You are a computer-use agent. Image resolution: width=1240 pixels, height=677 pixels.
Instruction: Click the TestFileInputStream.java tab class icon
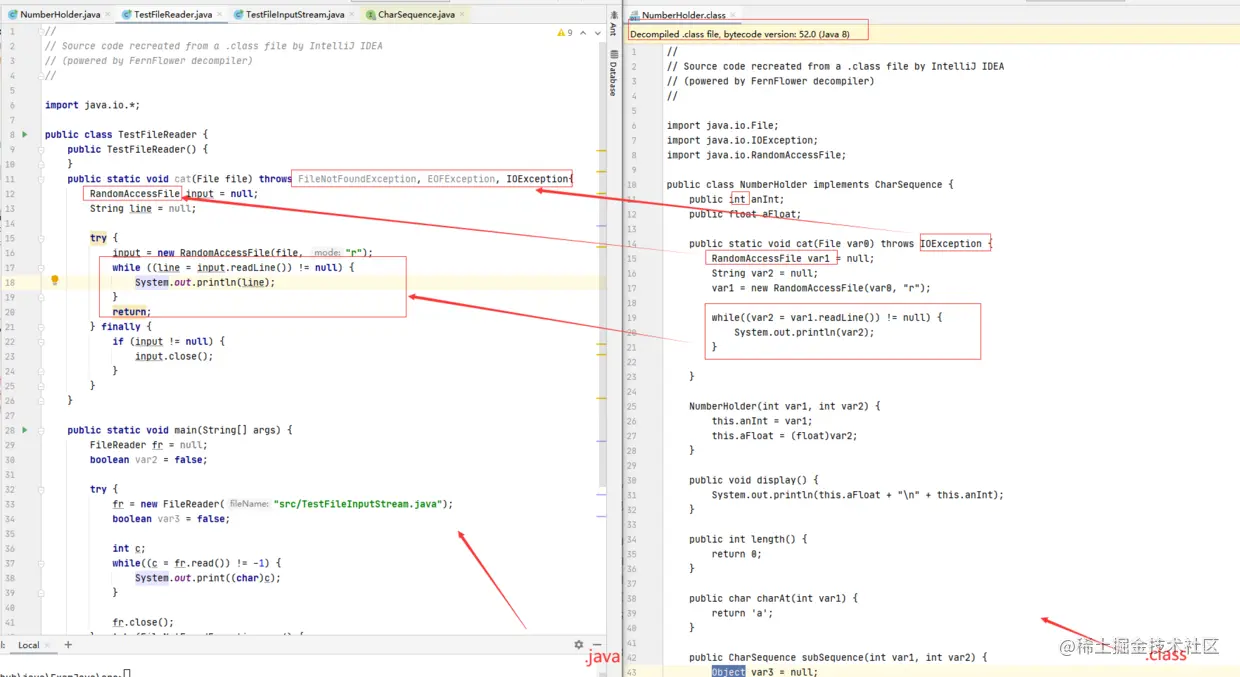[238, 15]
